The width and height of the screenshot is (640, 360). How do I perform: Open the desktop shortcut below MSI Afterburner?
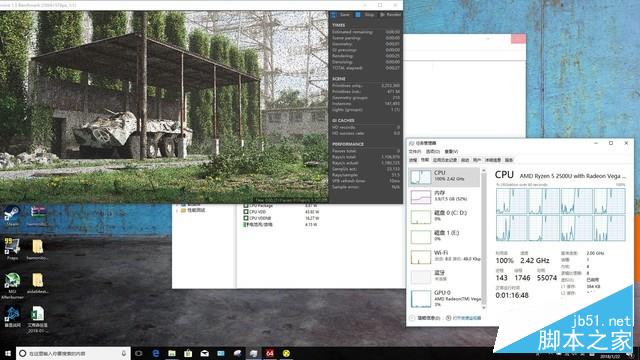tap(12, 317)
